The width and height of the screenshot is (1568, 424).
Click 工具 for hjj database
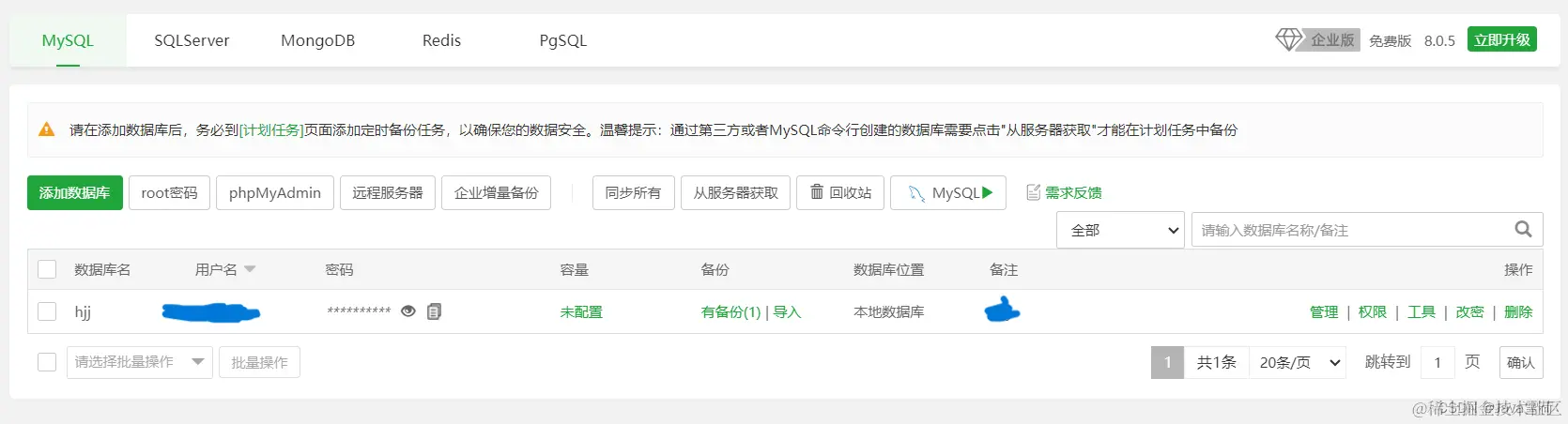point(1422,311)
